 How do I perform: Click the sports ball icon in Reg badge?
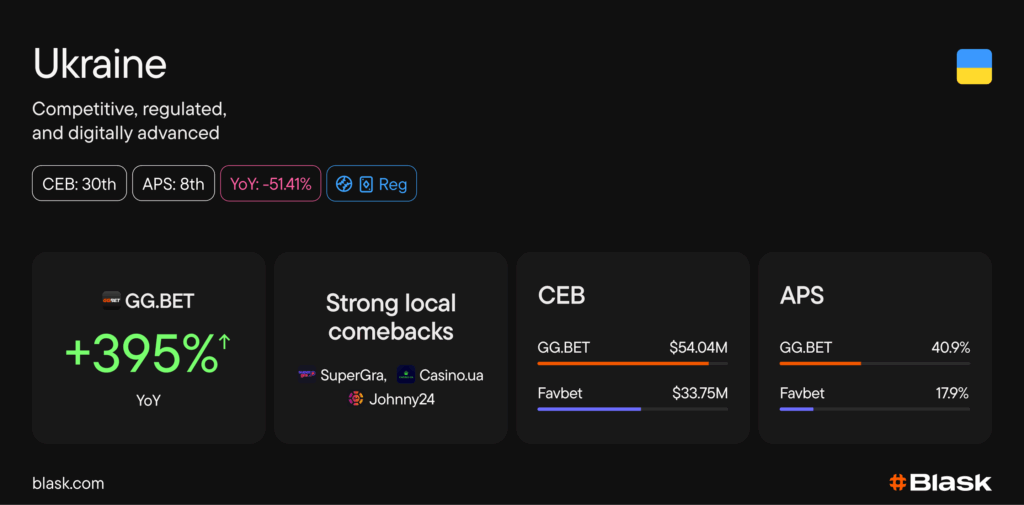tap(344, 184)
